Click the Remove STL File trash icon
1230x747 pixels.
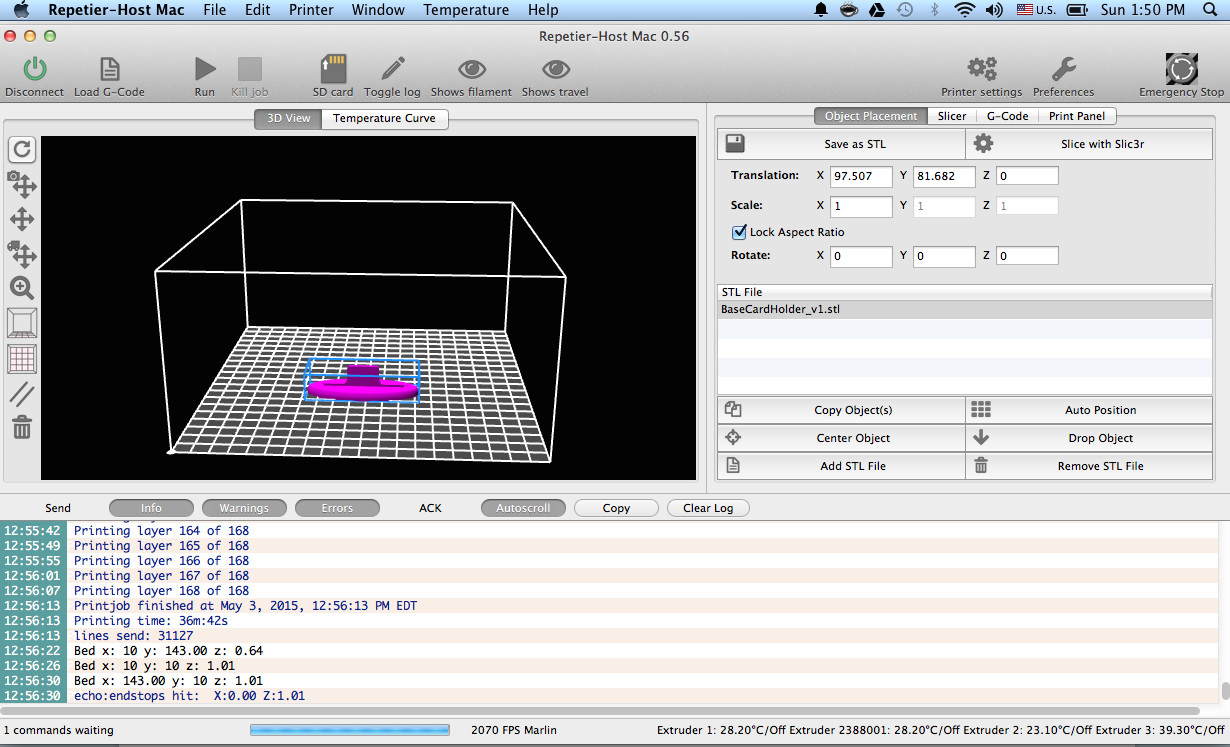[x=981, y=466]
